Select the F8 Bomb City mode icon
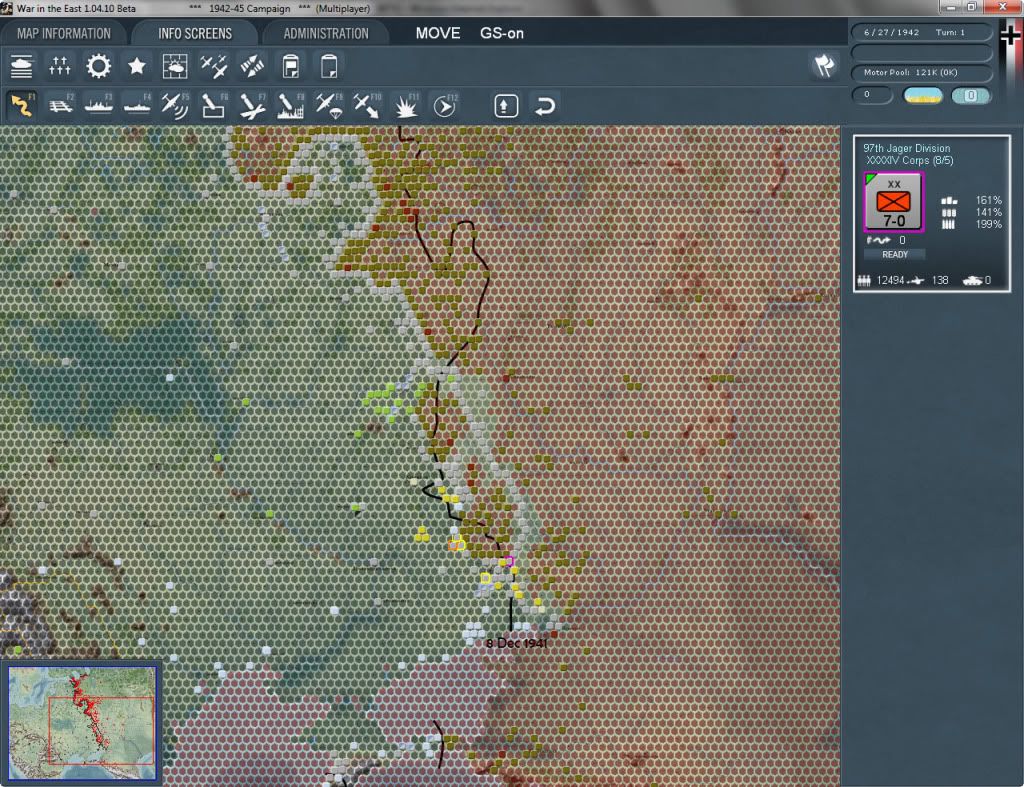The image size is (1024, 787). click(x=291, y=105)
